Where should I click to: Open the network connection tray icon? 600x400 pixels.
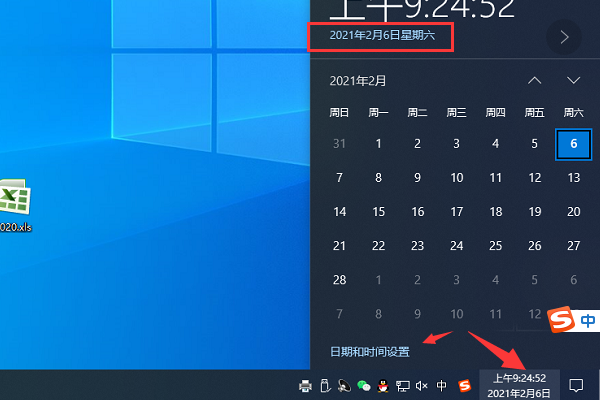pyautogui.click(x=403, y=386)
